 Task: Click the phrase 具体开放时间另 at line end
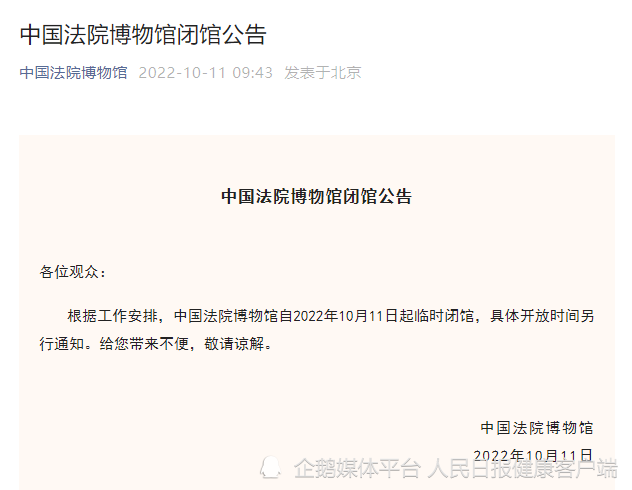click(x=542, y=316)
